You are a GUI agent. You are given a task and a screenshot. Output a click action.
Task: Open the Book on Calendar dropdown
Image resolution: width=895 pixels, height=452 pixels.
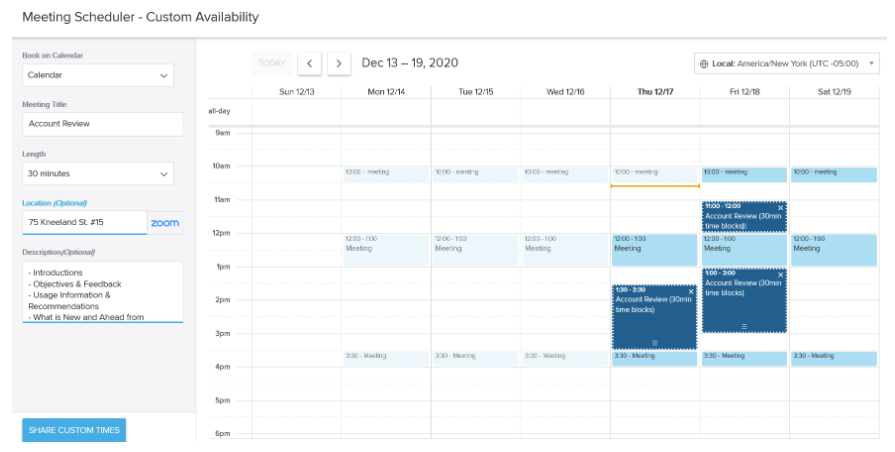click(x=98, y=75)
